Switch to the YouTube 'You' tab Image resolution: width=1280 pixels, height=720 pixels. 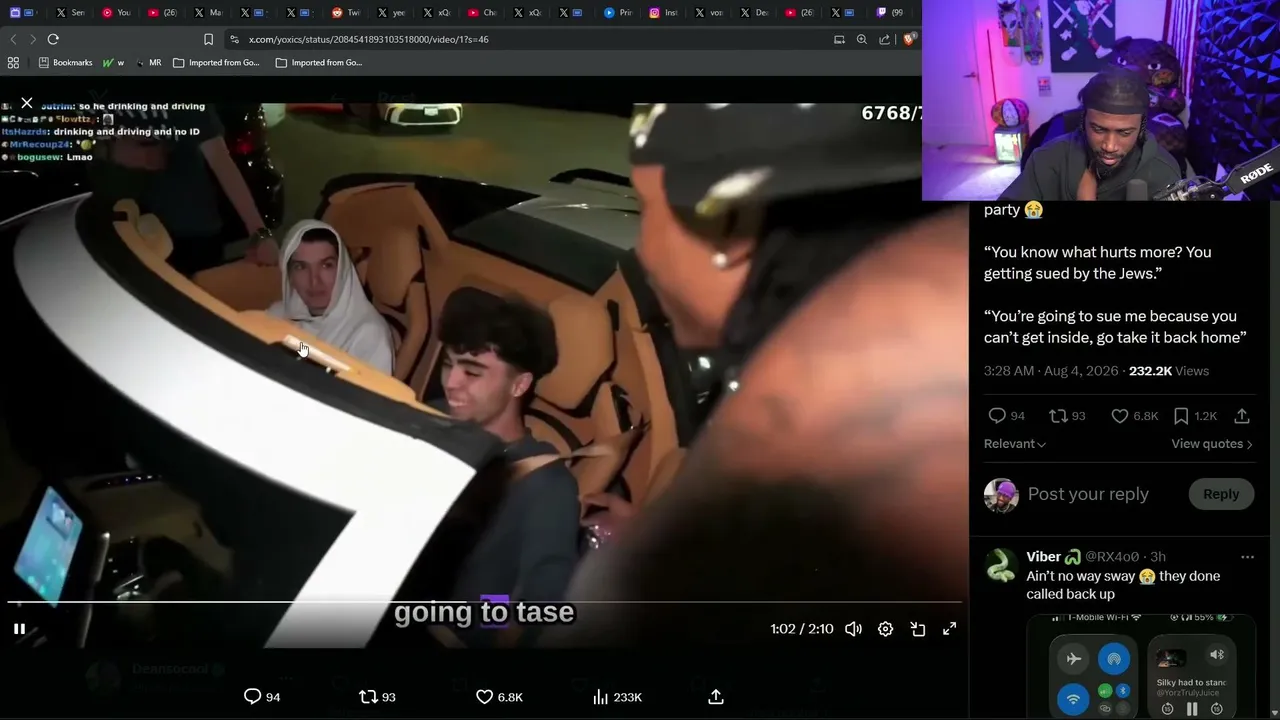click(118, 13)
